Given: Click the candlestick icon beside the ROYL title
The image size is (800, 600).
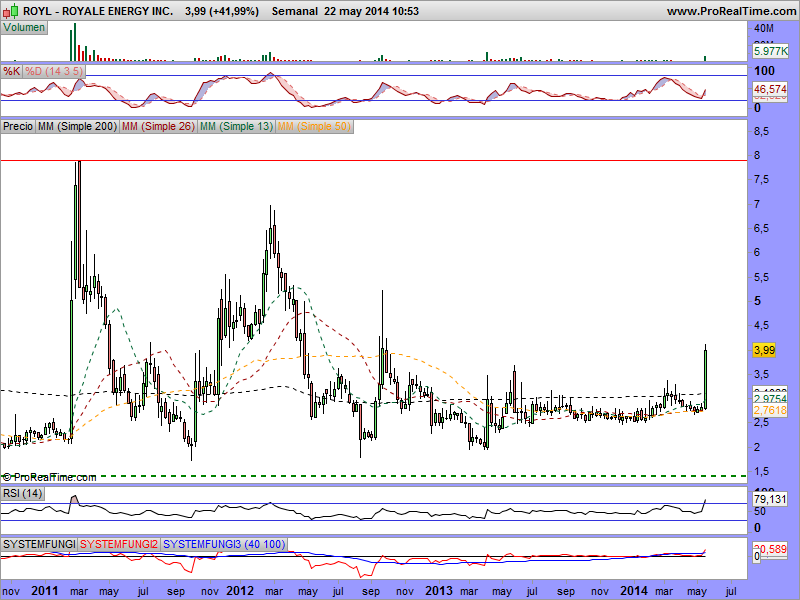Looking at the screenshot, I should pos(11,10).
